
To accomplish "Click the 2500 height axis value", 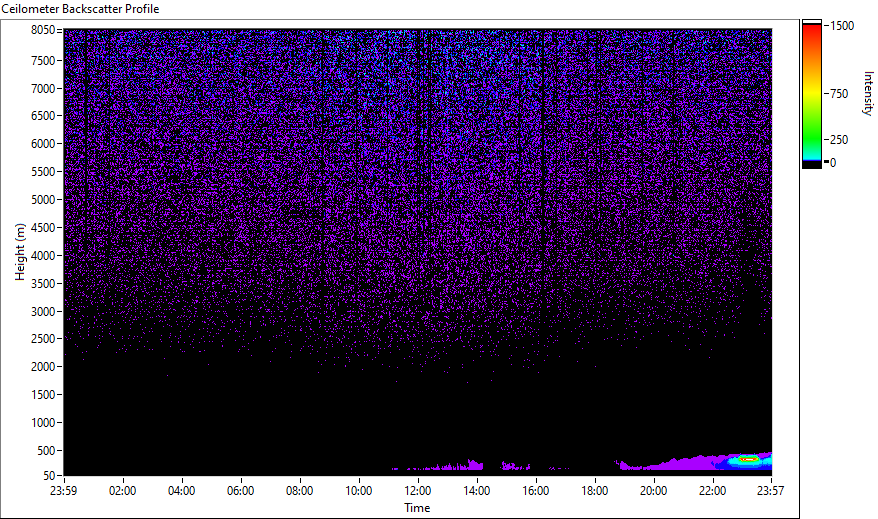I will coord(43,339).
